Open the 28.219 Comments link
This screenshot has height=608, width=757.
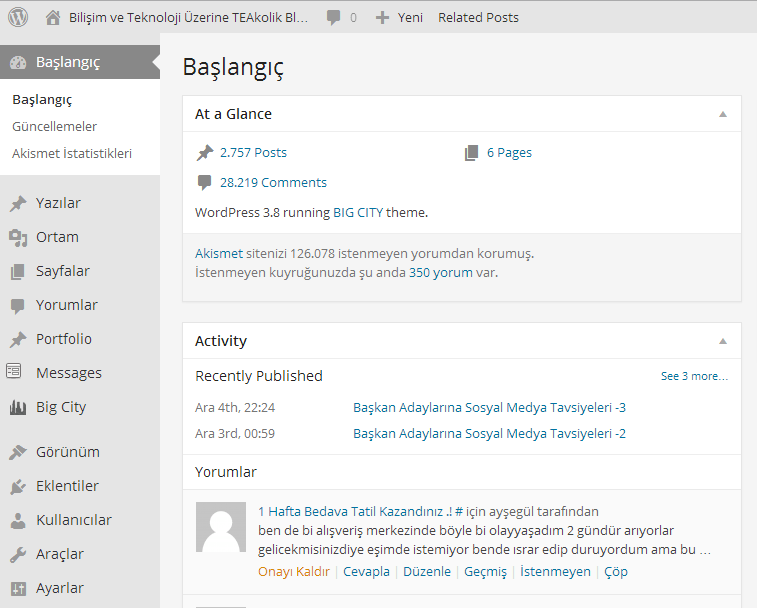click(273, 183)
